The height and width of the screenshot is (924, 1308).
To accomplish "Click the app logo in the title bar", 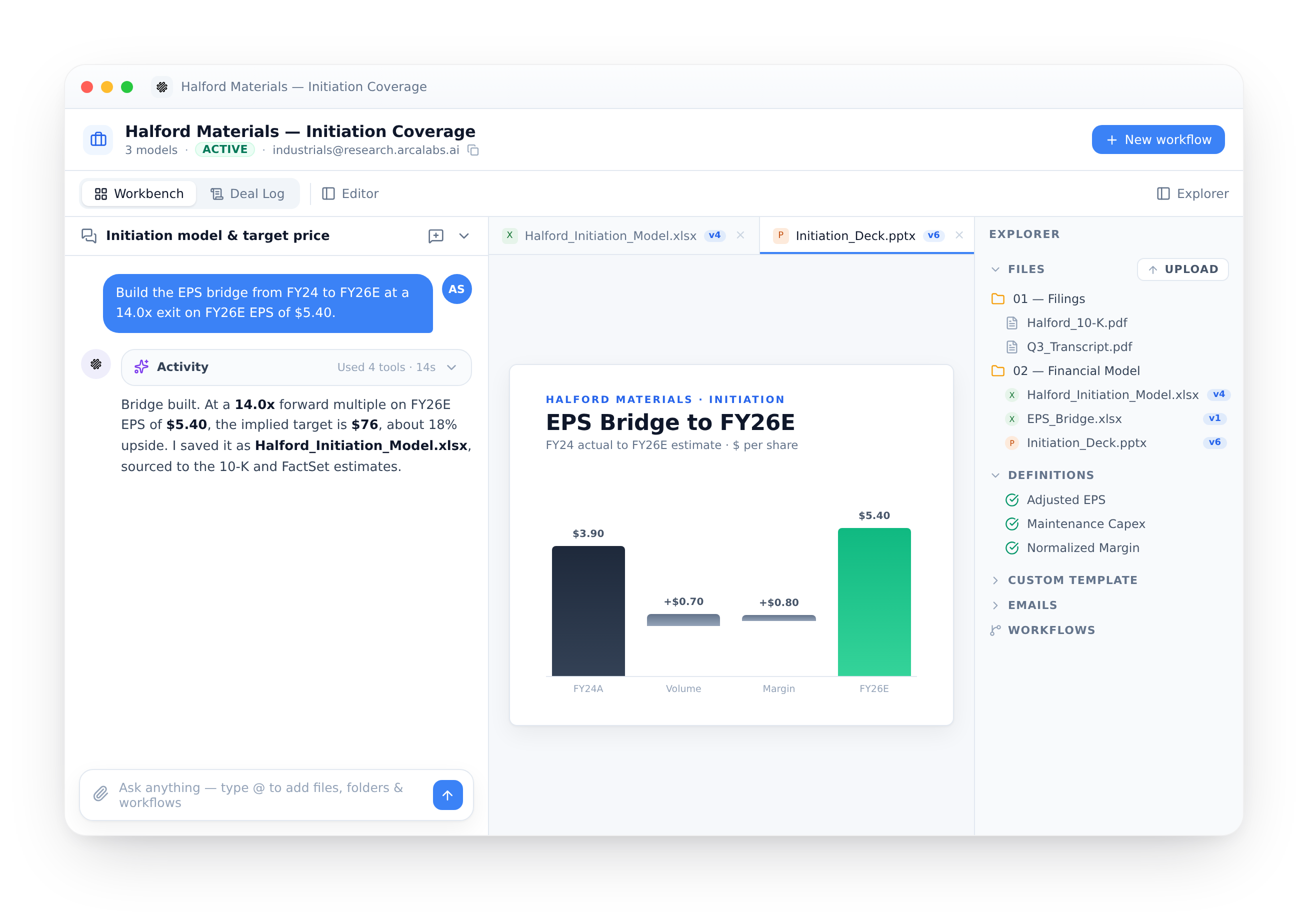I will (x=162, y=86).
